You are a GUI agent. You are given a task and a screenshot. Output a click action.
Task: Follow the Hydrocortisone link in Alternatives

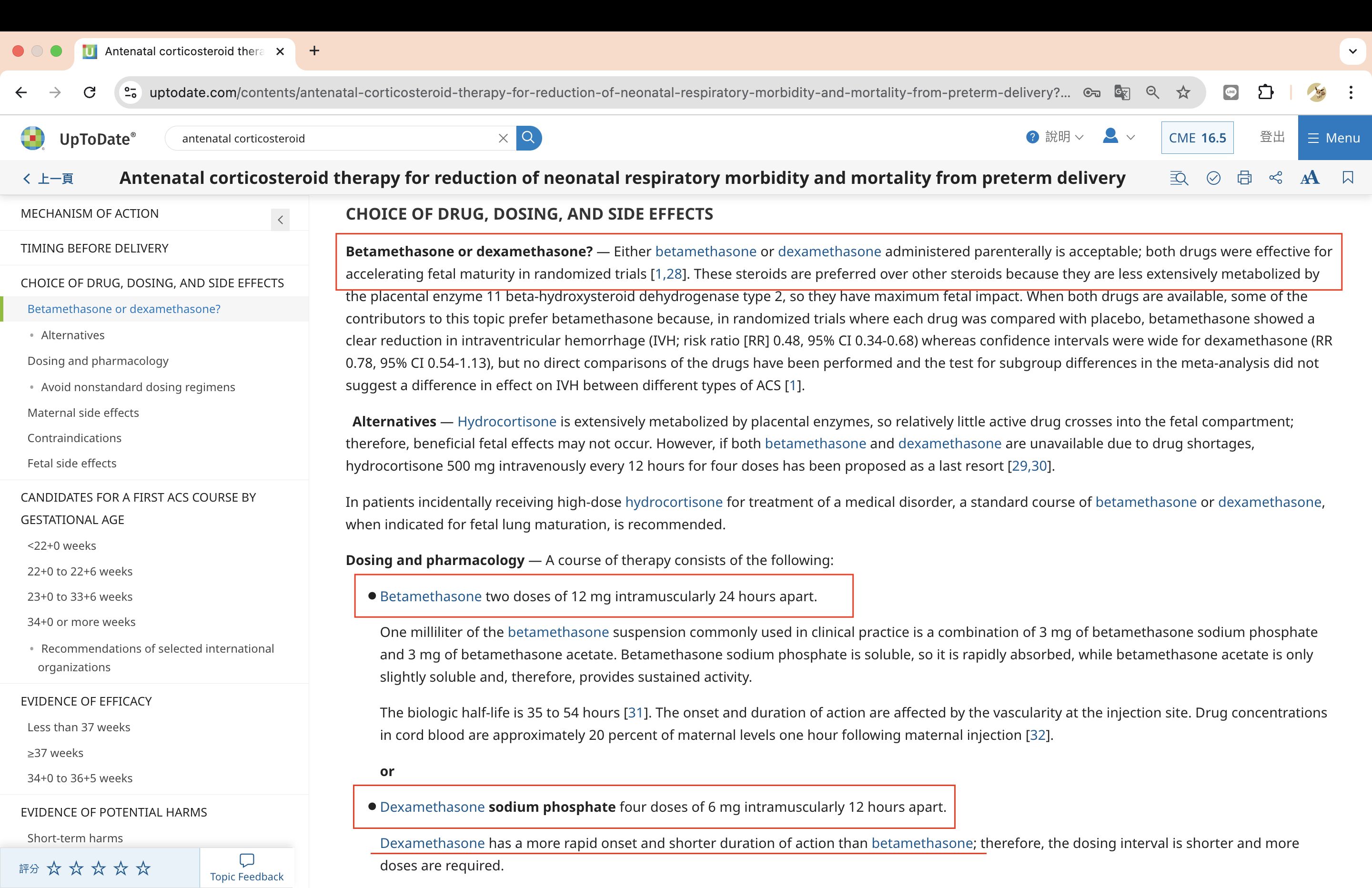(x=506, y=422)
